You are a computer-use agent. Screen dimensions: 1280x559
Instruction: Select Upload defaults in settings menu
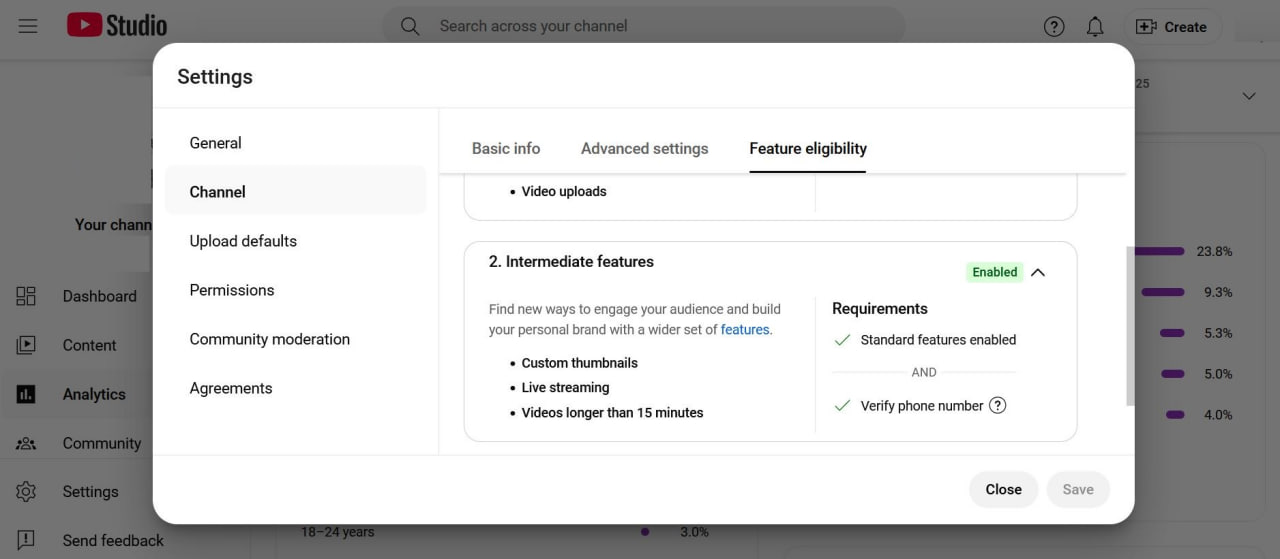pyautogui.click(x=243, y=241)
